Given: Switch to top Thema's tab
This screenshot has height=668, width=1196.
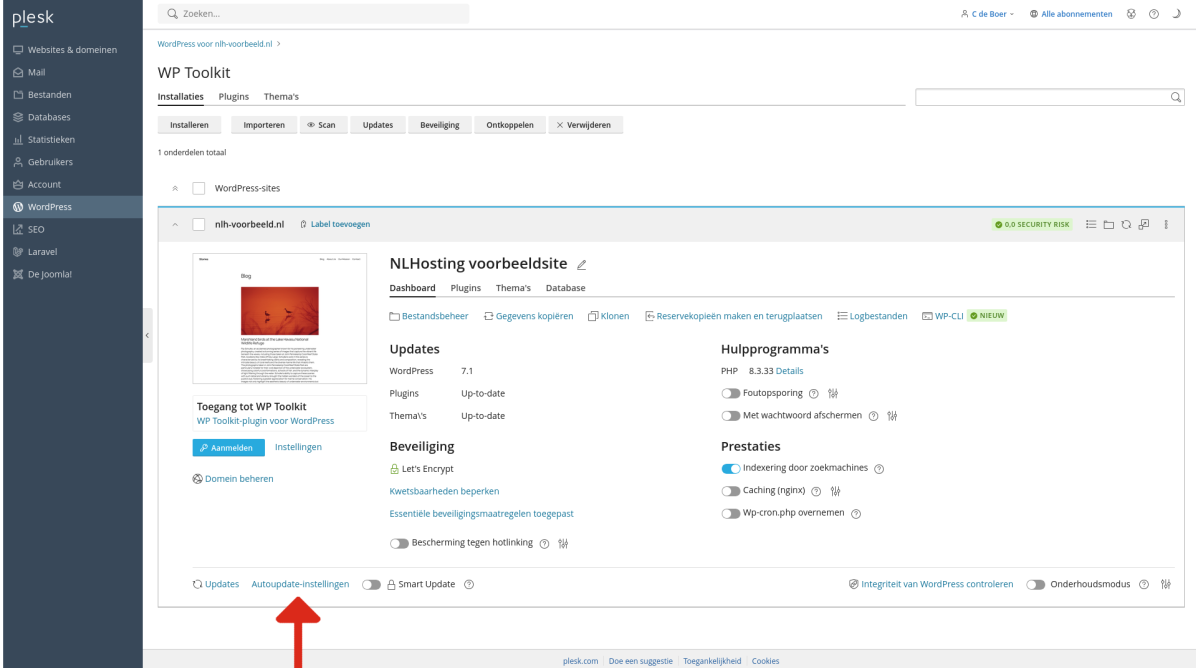Looking at the screenshot, I should point(281,97).
